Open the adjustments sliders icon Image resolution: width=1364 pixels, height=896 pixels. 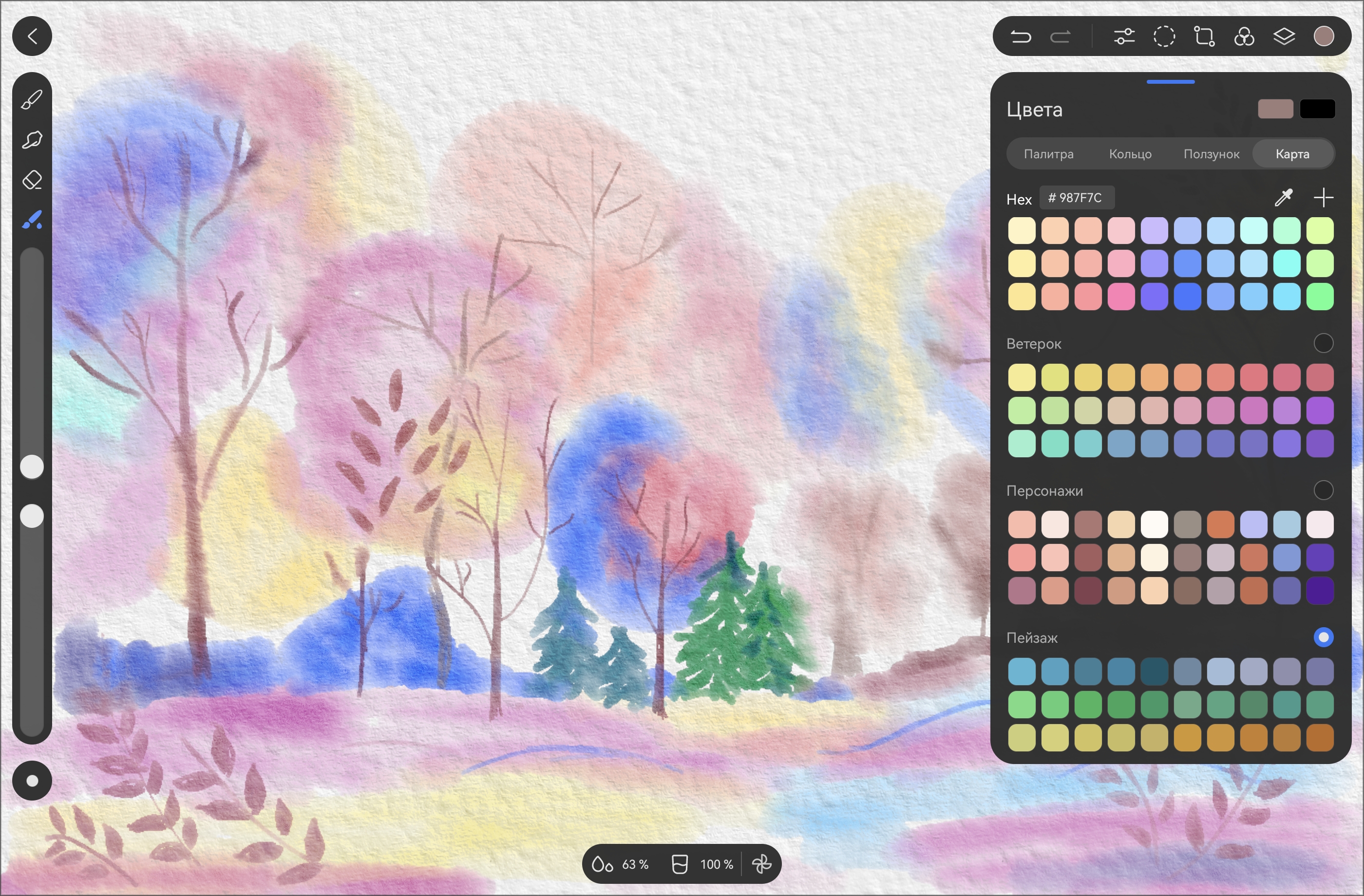[1124, 37]
